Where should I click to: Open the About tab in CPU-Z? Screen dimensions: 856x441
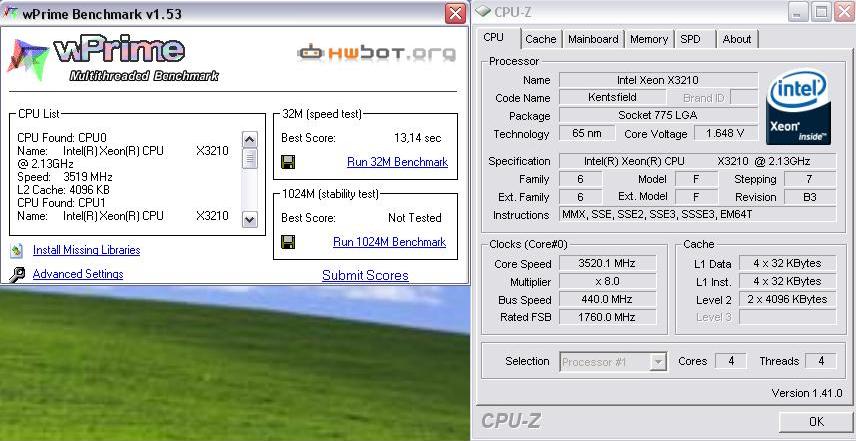point(736,39)
